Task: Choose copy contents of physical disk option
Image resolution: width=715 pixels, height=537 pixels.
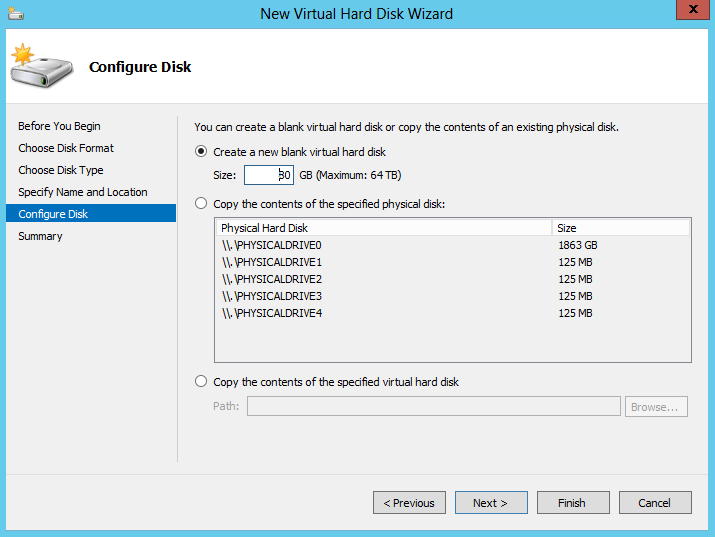Action: click(202, 204)
